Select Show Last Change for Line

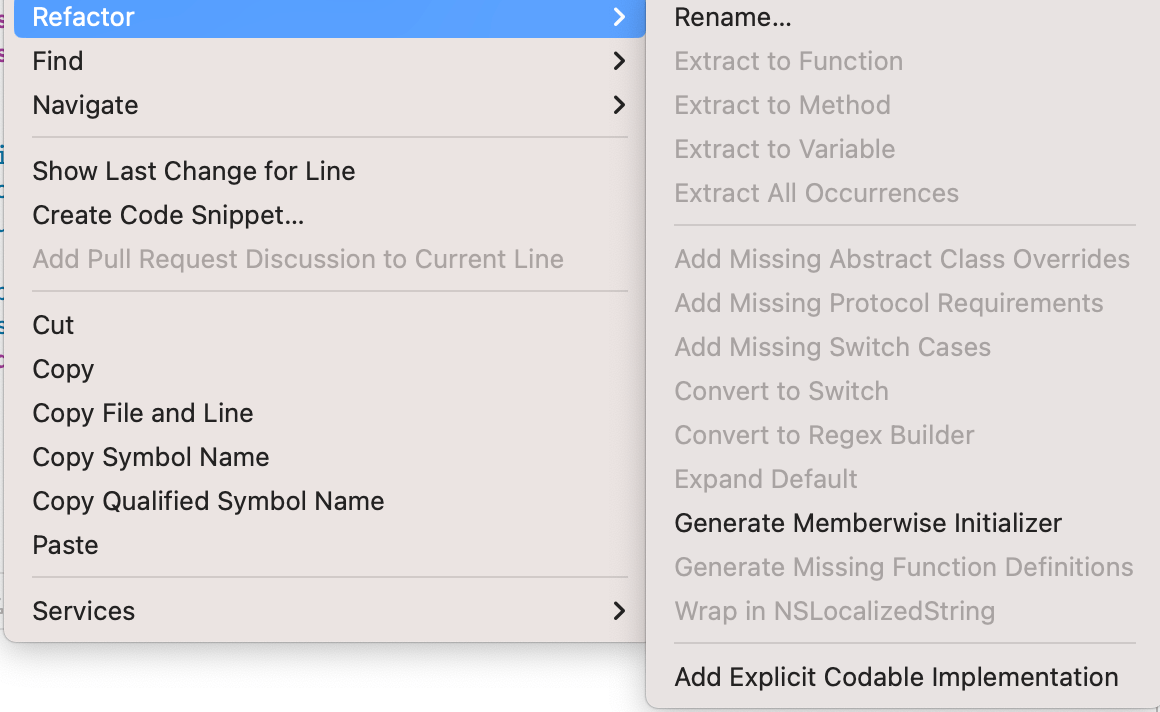pyautogui.click(x=194, y=171)
